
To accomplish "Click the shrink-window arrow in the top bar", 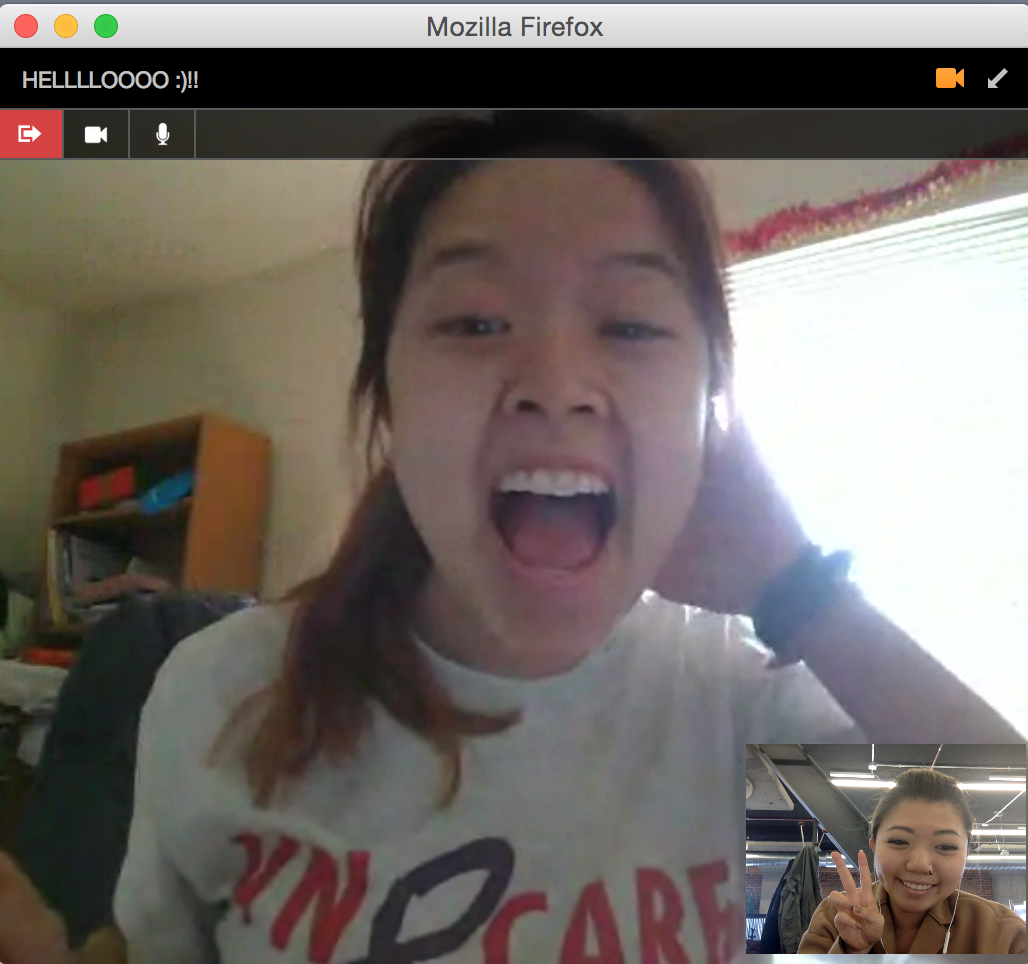I will 996,78.
